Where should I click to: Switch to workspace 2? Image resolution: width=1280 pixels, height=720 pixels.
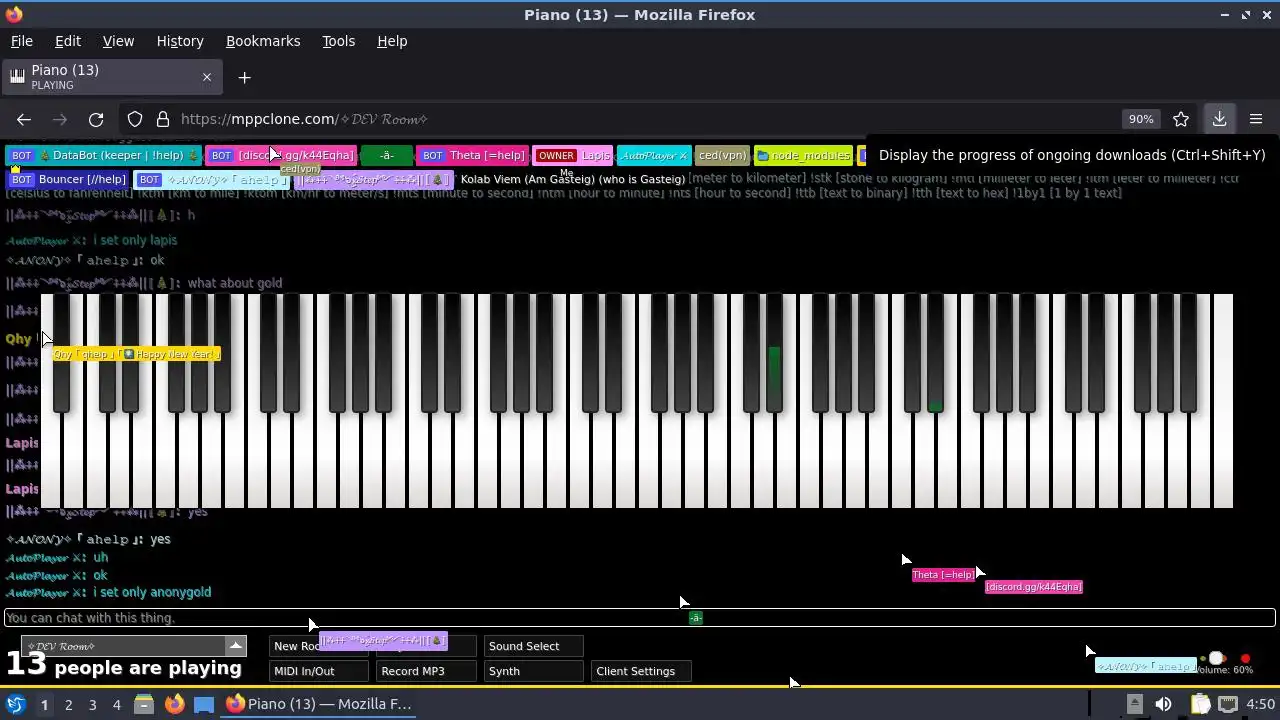(68, 704)
